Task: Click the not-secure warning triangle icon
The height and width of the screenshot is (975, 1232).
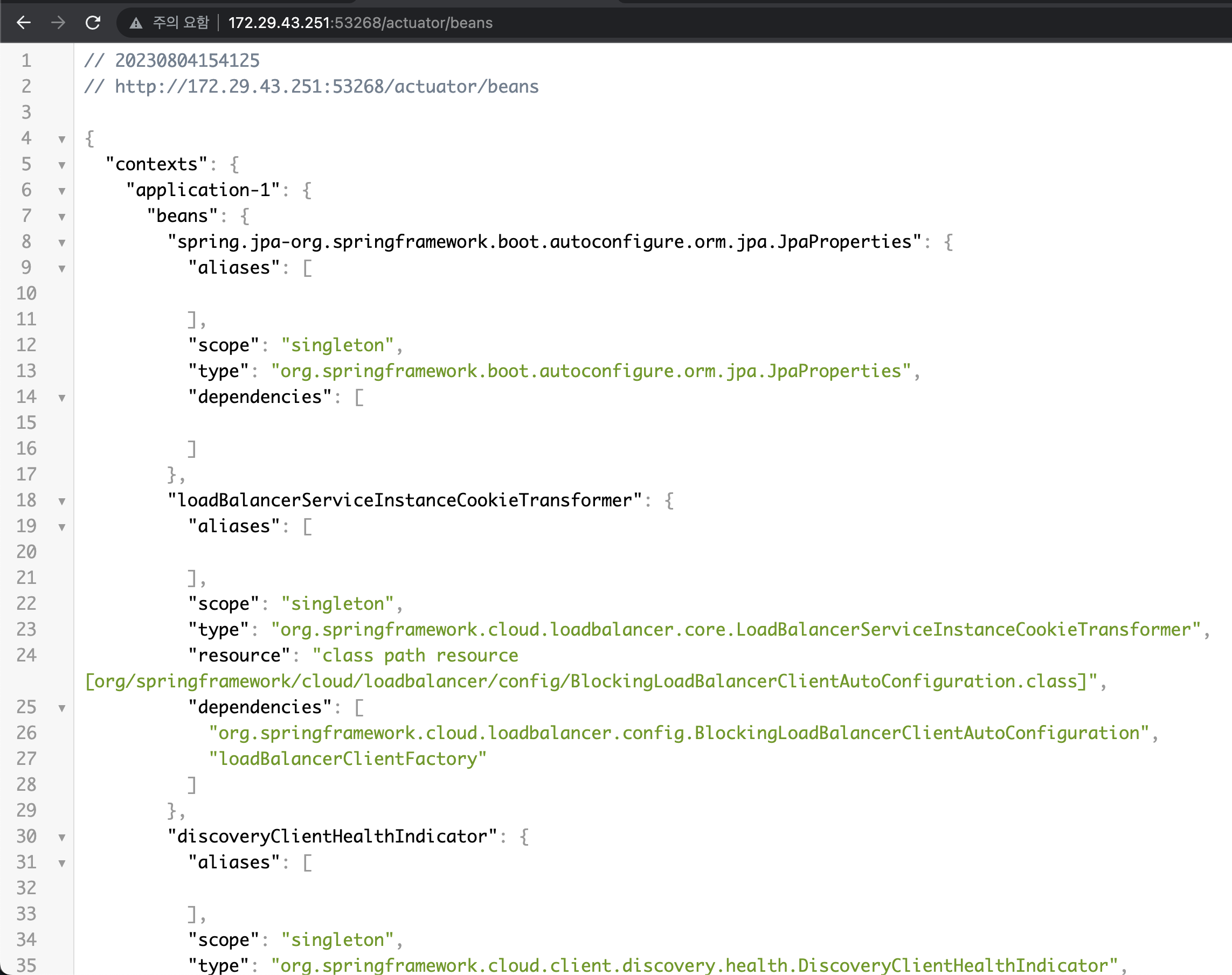Action: (x=136, y=23)
